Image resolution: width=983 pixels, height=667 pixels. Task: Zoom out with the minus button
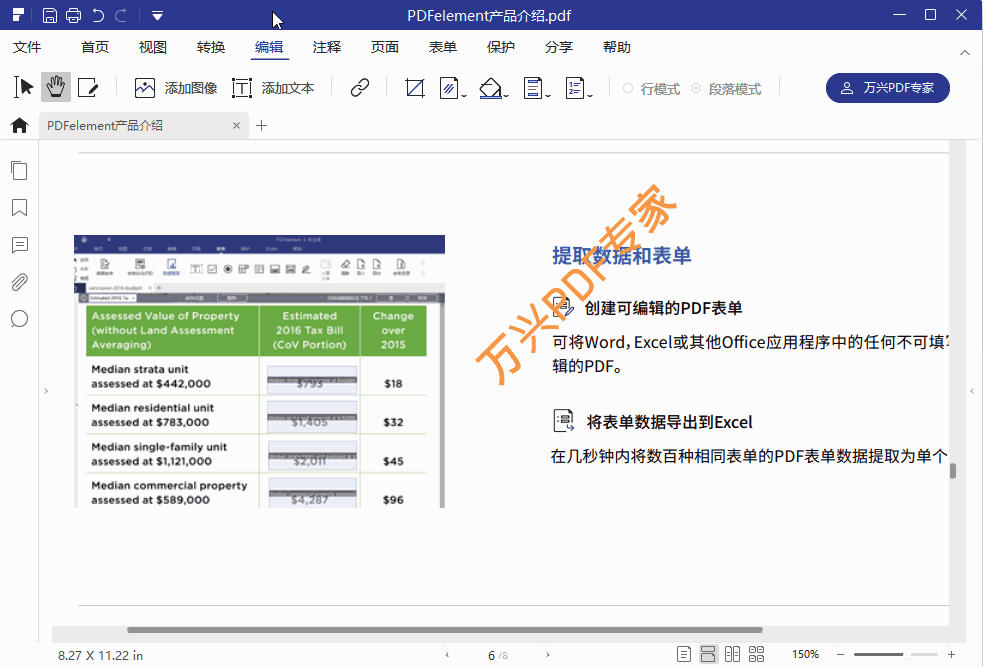(841, 654)
